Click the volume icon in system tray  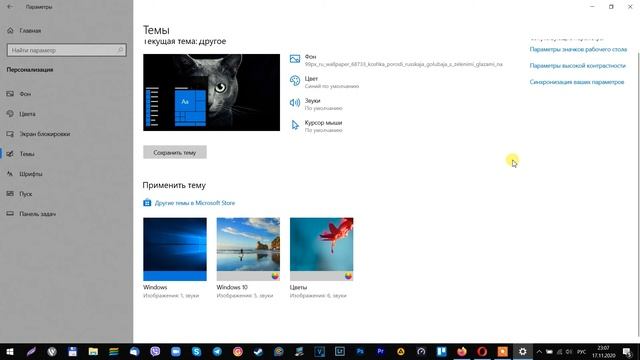click(569, 351)
